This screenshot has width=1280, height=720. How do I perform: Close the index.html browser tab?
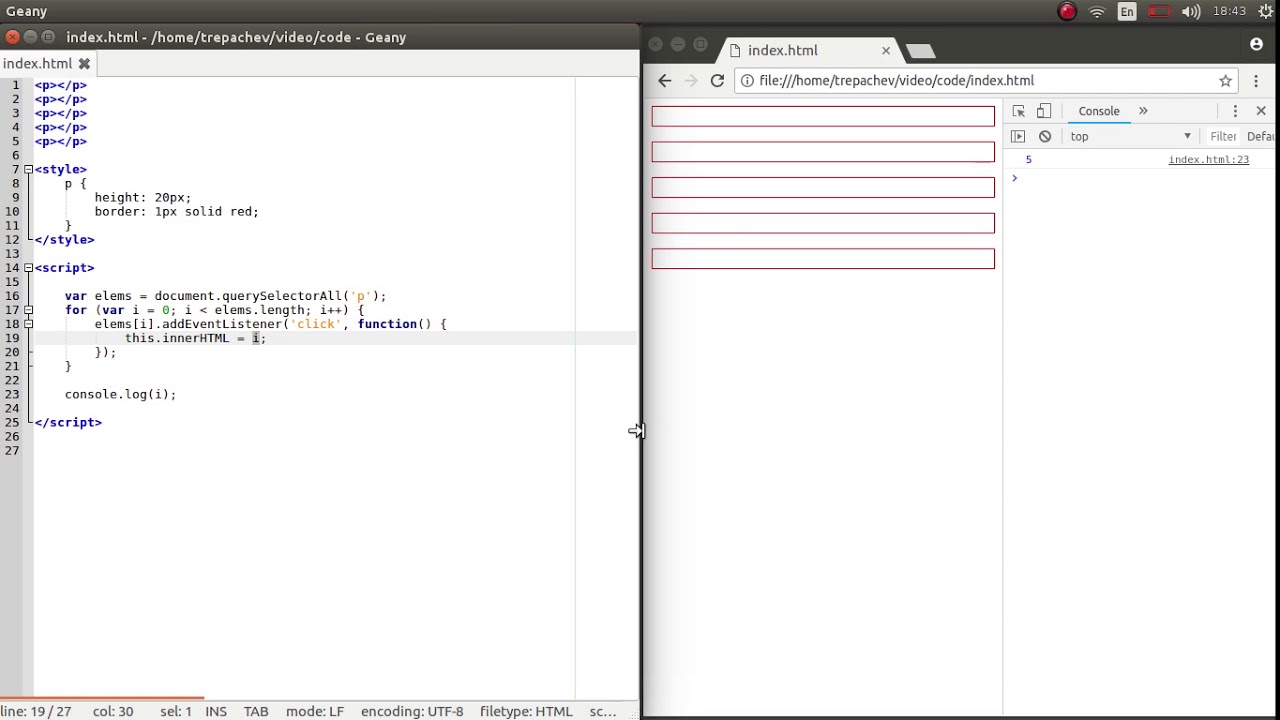coord(885,50)
